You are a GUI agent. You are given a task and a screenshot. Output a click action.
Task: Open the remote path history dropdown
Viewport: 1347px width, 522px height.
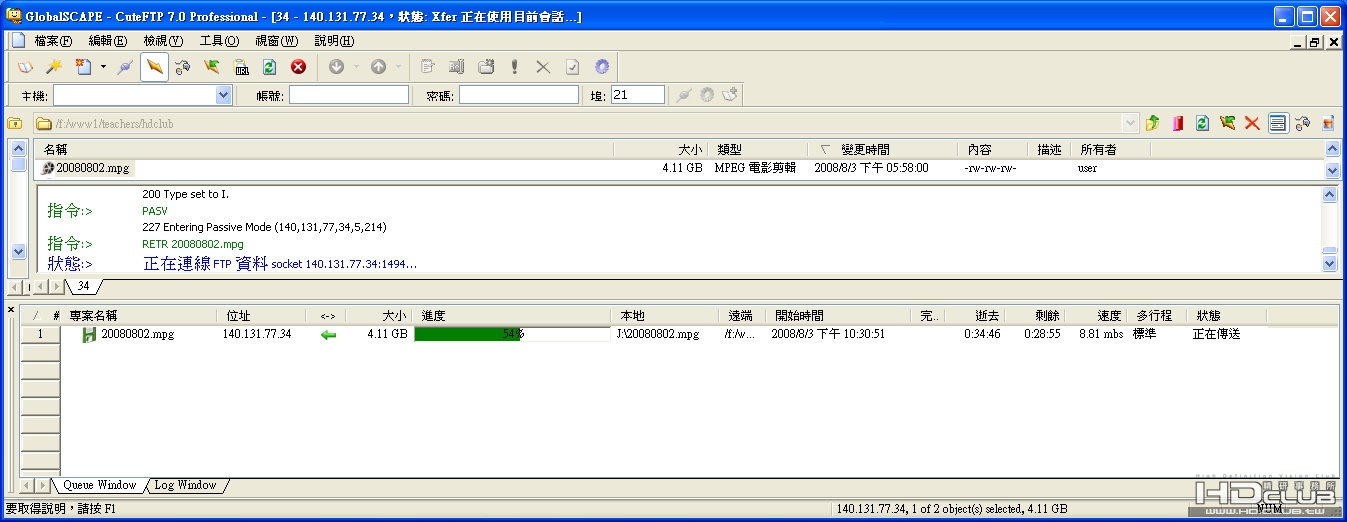(x=1131, y=123)
